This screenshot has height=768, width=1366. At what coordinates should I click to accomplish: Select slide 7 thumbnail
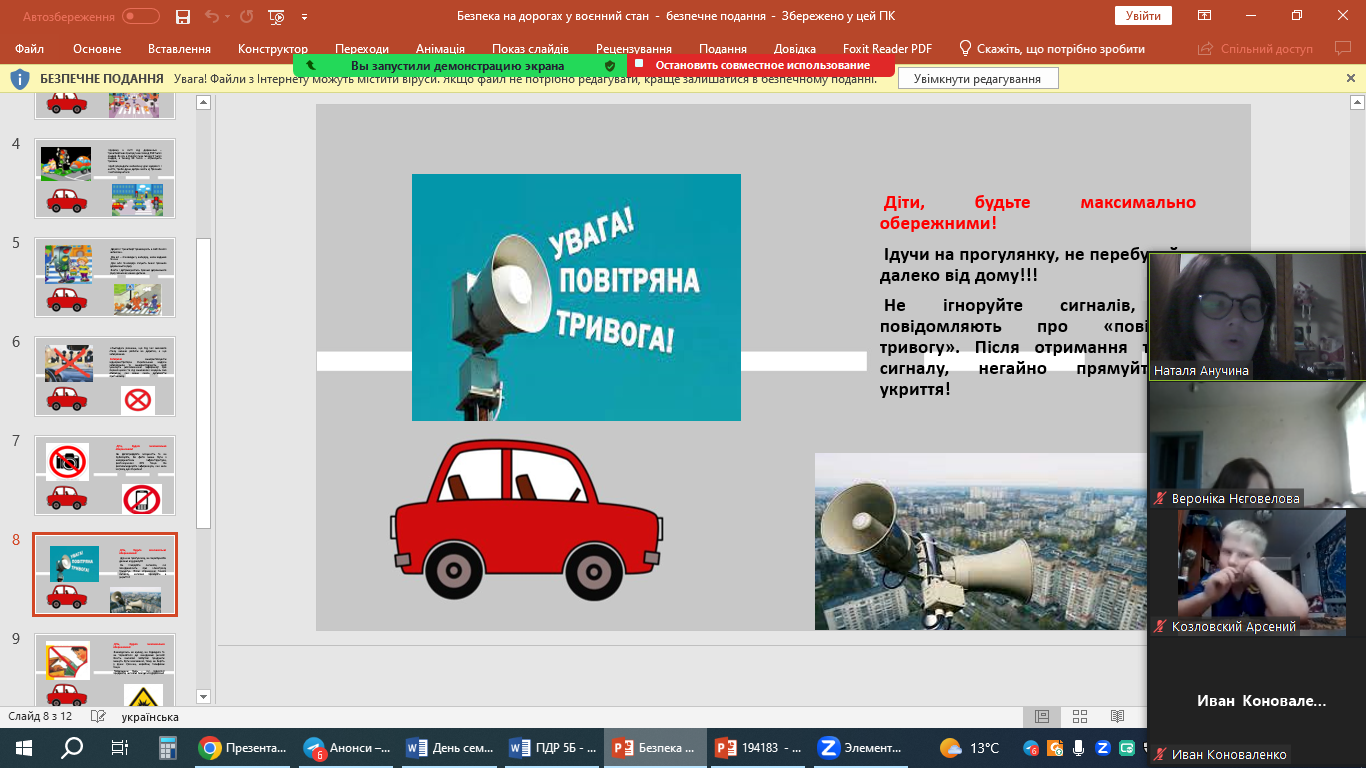[105, 475]
